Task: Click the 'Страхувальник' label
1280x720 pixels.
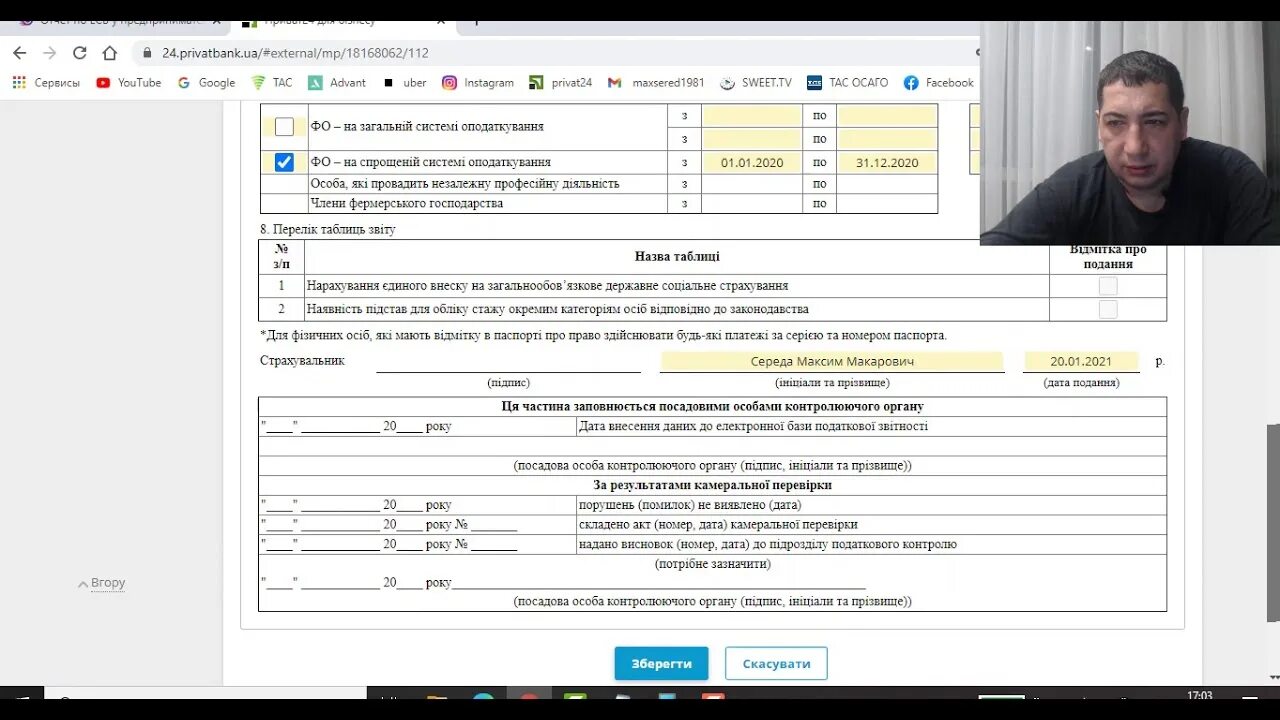Action: point(302,361)
